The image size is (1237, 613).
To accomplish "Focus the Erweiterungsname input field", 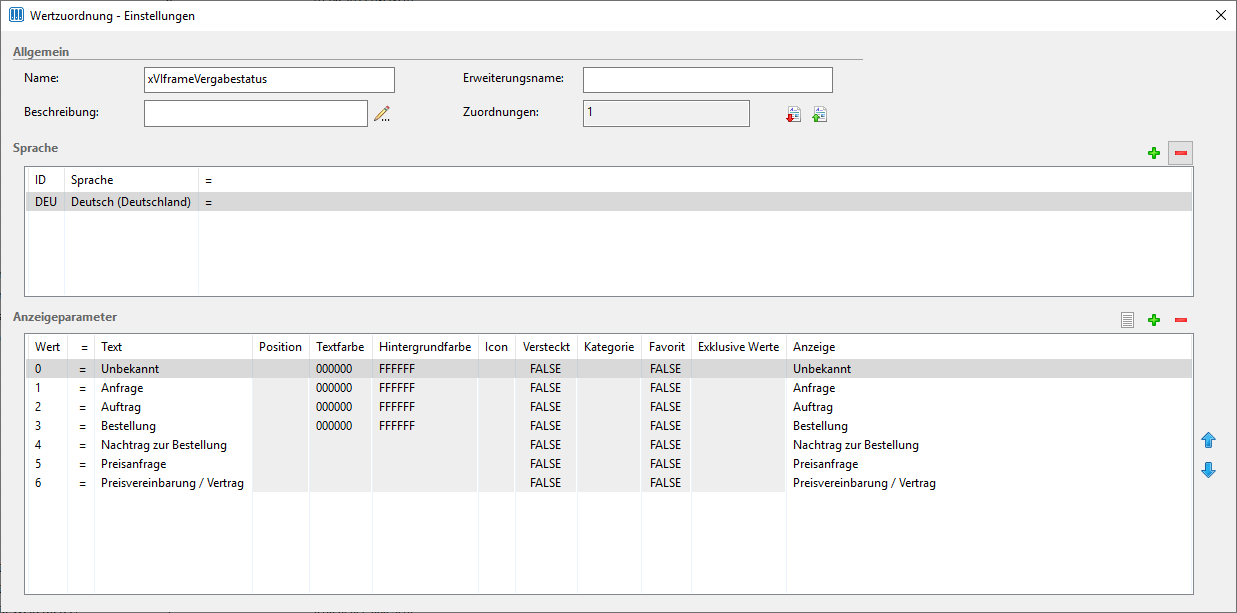I will pyautogui.click(x=708, y=80).
